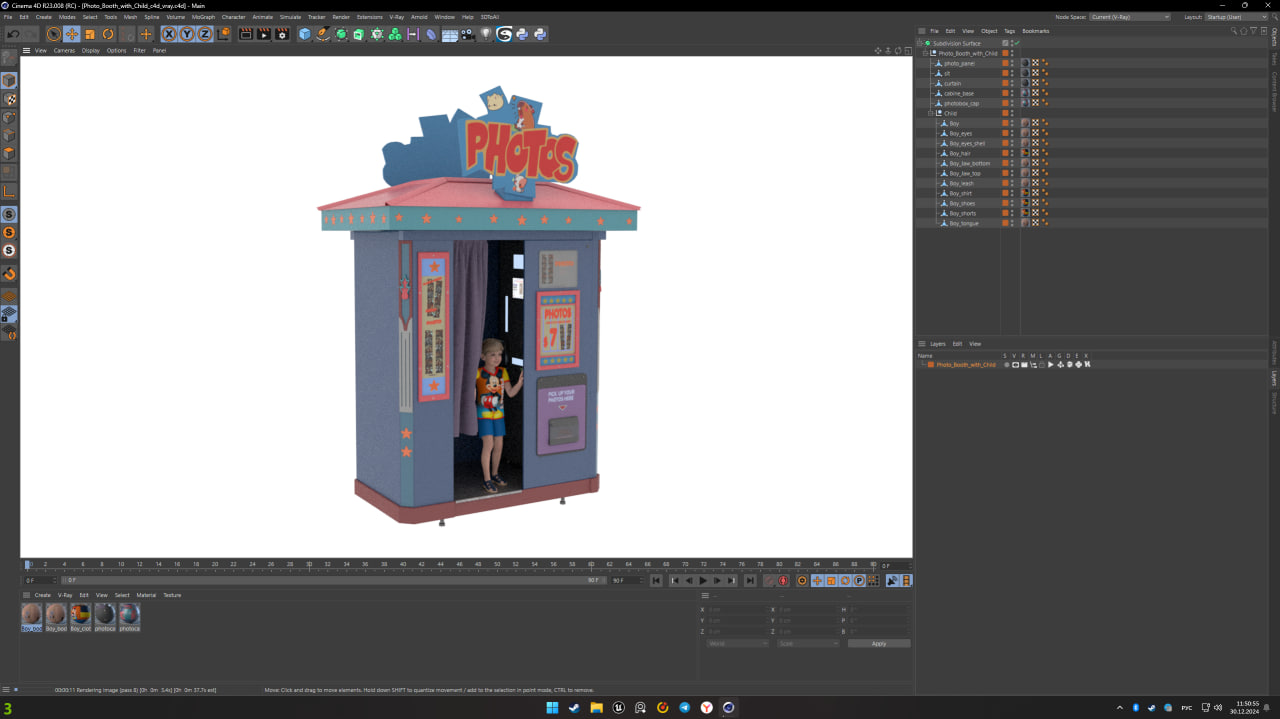The height and width of the screenshot is (719, 1280).
Task: Collapse the Subdivision Surface tree node
Action: (920, 43)
